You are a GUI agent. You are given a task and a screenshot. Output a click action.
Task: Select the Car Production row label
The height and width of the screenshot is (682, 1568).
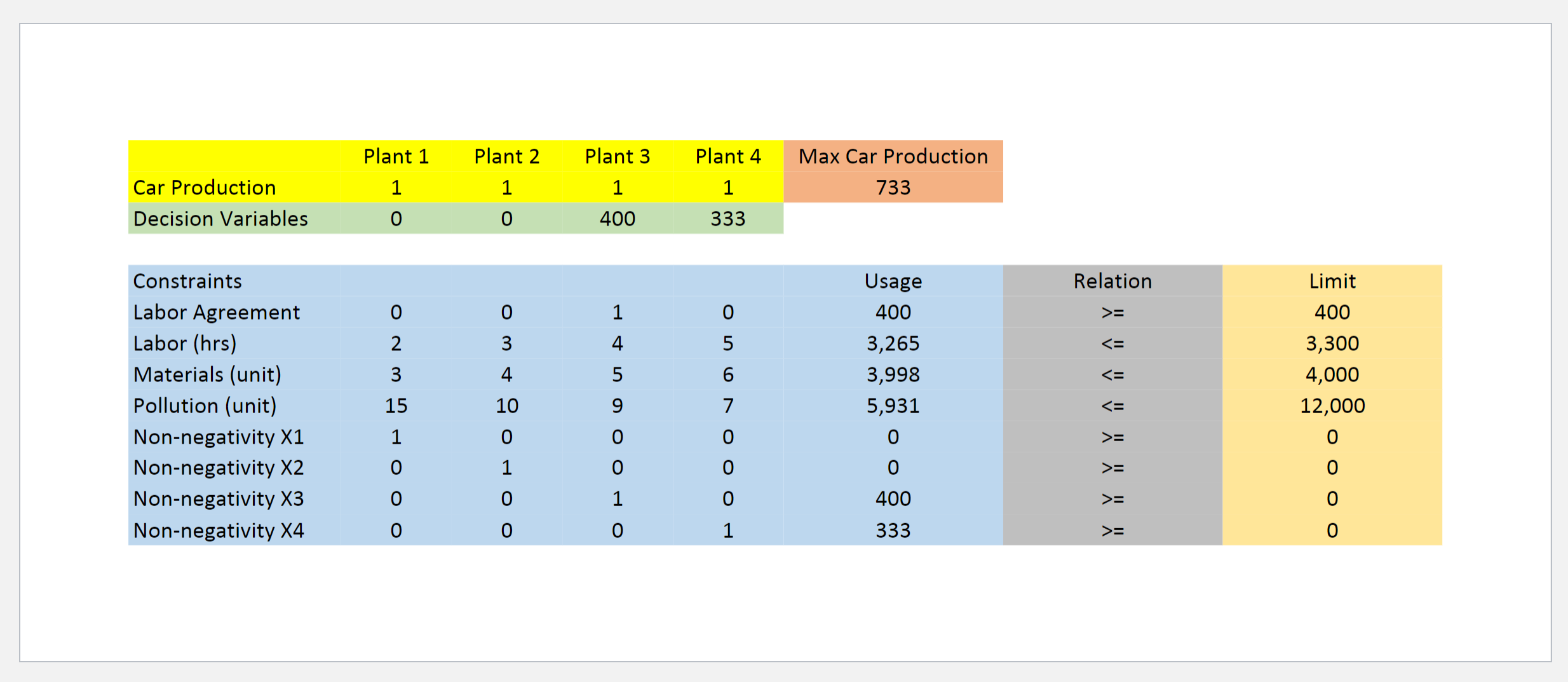[x=203, y=187]
